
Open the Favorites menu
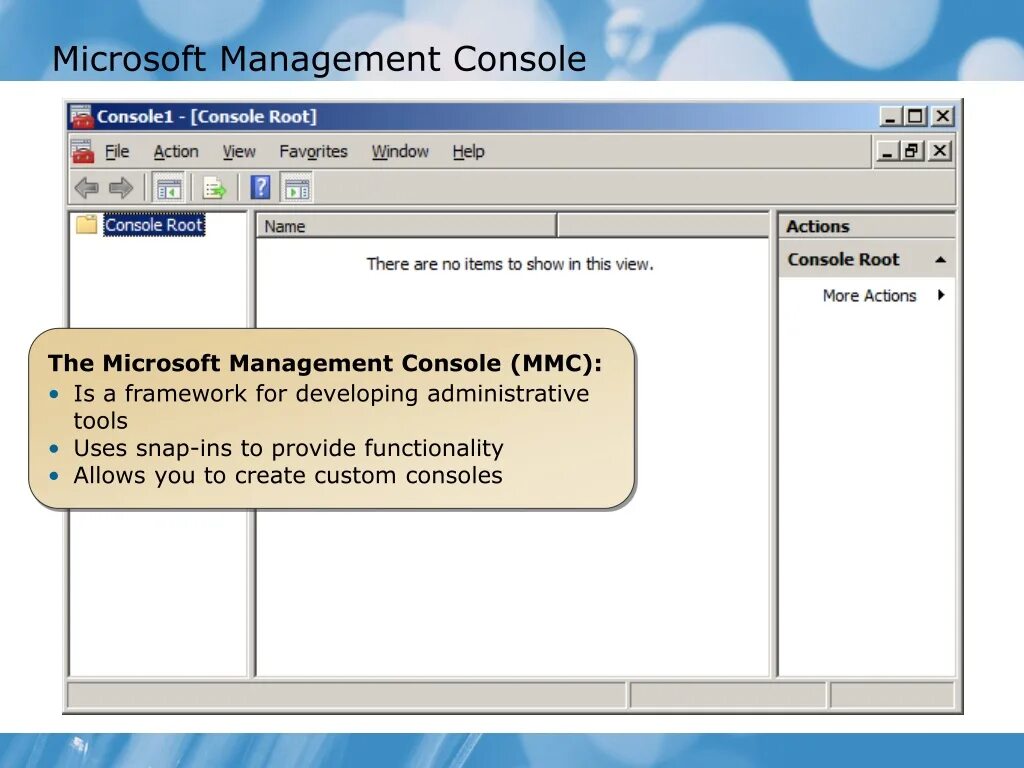(313, 152)
